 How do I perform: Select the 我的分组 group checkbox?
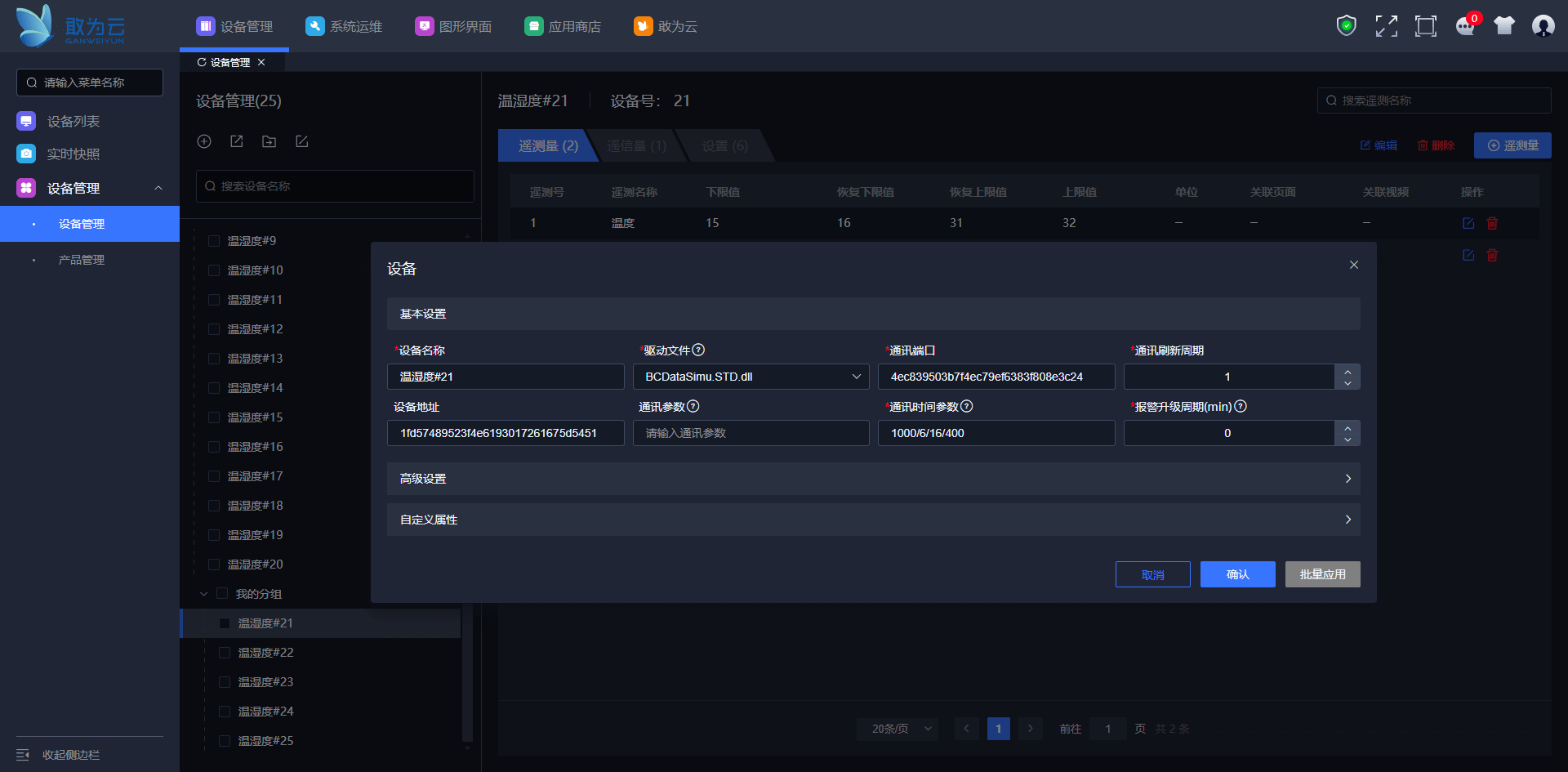click(222, 594)
